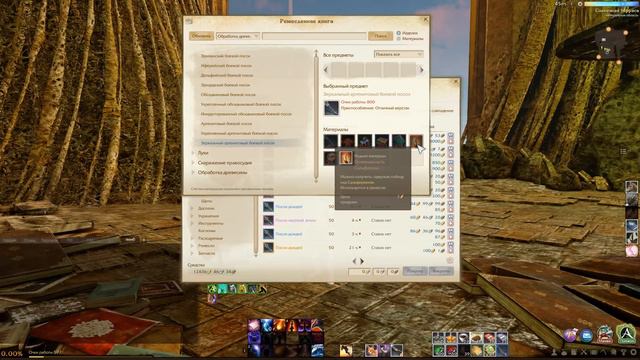Click the bow-shaped first material icon

[x=330, y=141]
